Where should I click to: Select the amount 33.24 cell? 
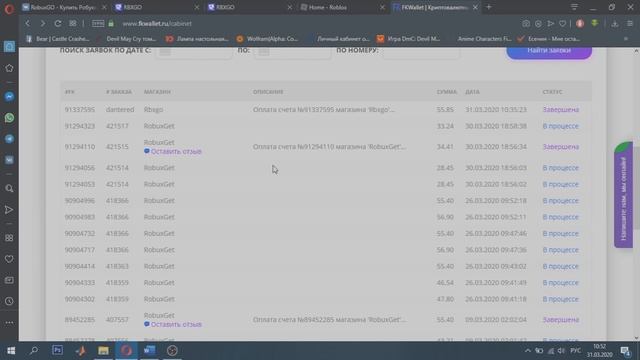[445, 126]
